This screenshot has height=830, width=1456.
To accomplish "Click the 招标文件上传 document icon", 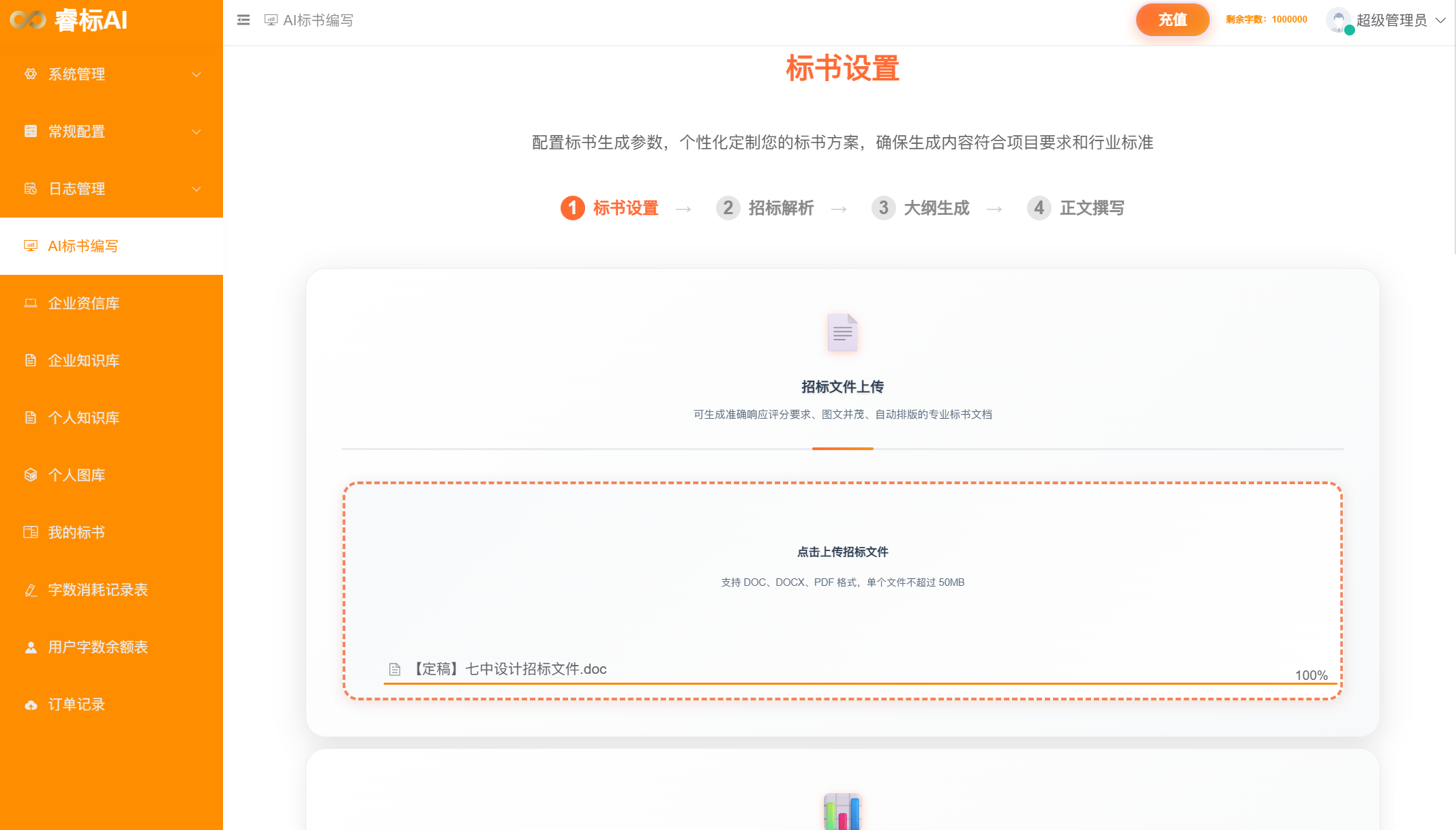I will pyautogui.click(x=842, y=333).
